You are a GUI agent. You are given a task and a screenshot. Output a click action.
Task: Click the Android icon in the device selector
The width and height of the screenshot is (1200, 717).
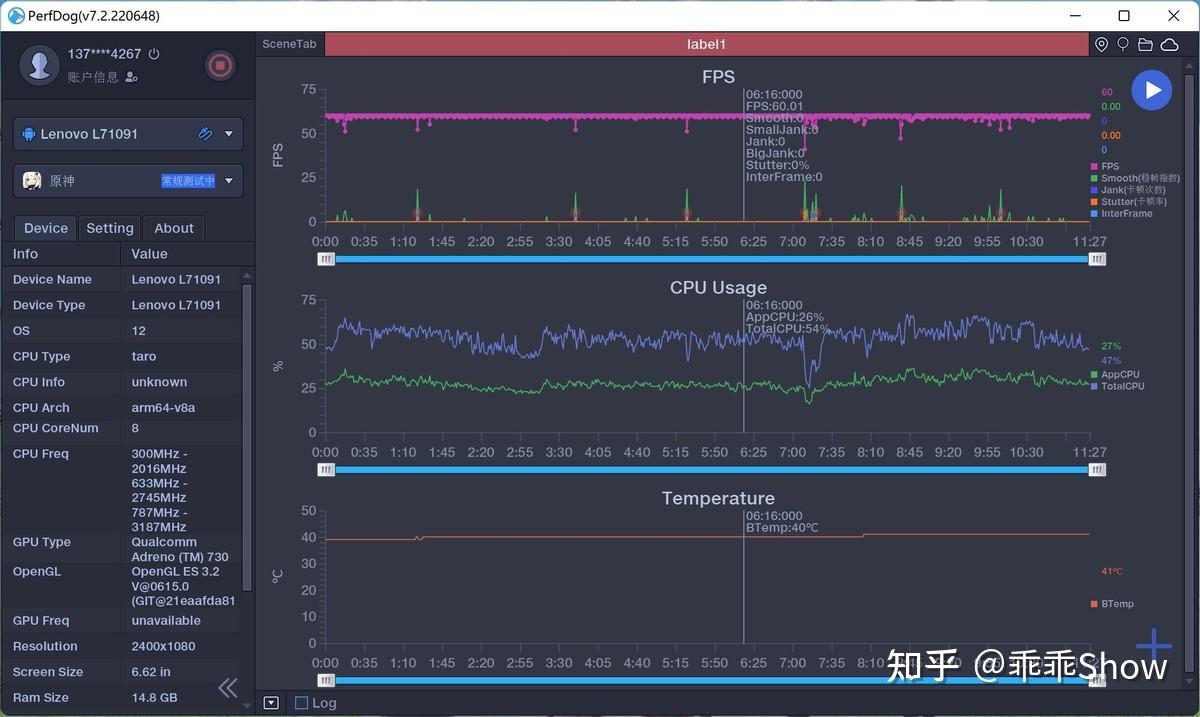point(29,133)
